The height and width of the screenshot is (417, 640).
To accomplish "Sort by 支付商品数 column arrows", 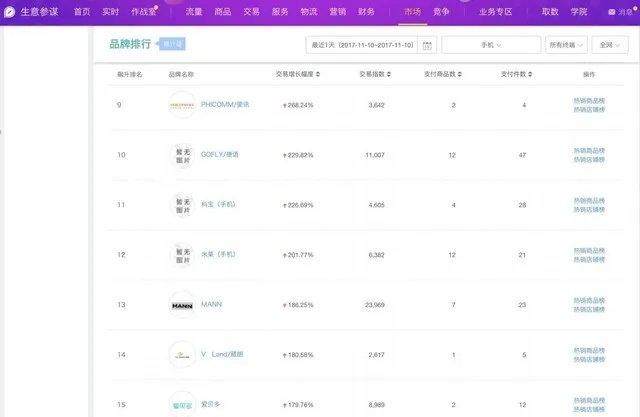I will [460, 74].
